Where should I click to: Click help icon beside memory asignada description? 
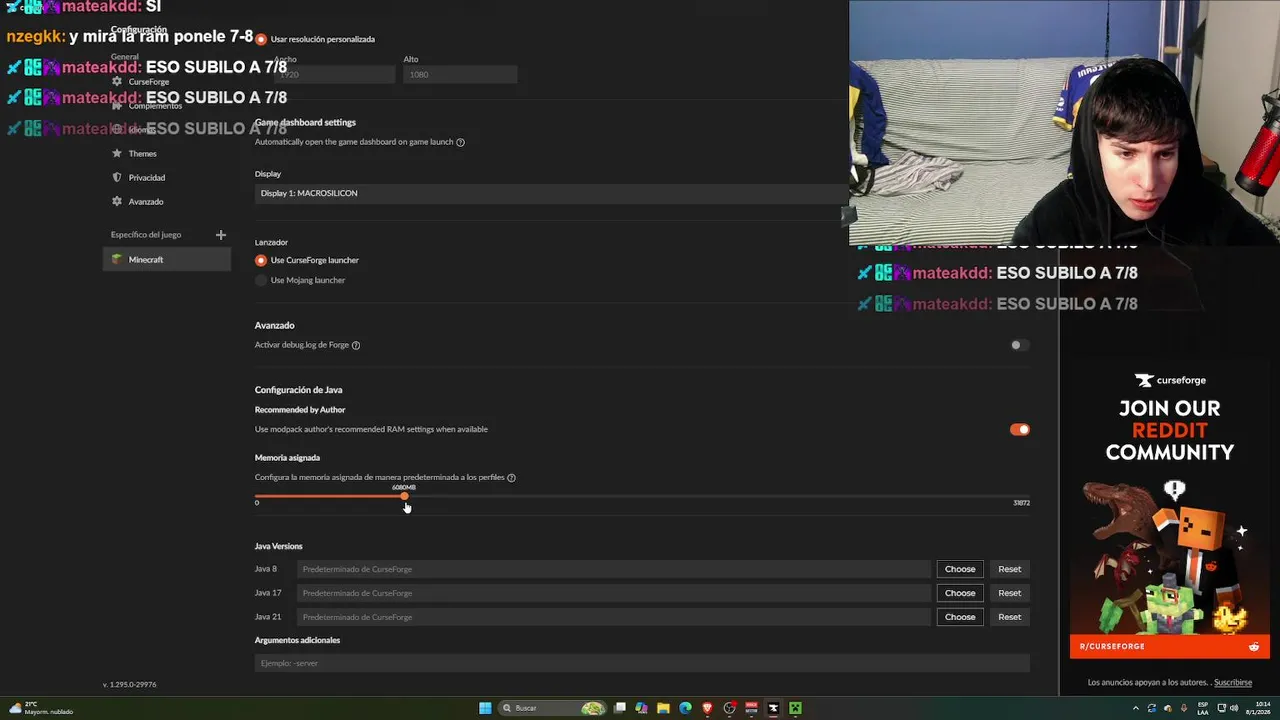[511, 478]
